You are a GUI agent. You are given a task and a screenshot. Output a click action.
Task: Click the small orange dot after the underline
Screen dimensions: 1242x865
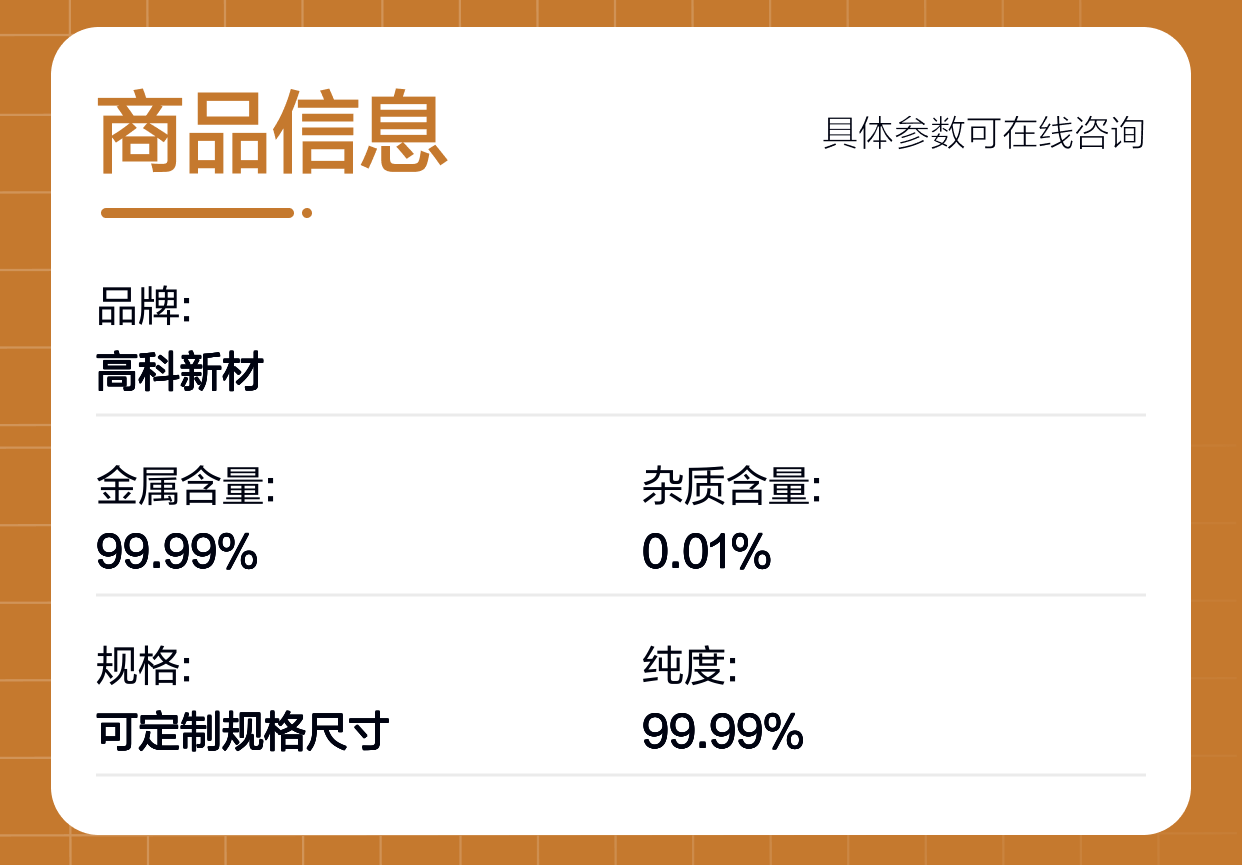point(307,213)
